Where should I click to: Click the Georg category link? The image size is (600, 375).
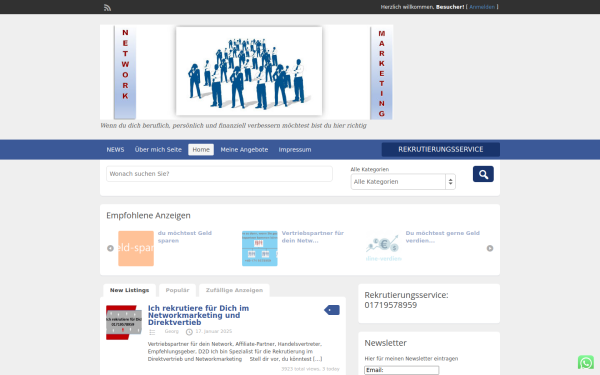click(x=171, y=331)
